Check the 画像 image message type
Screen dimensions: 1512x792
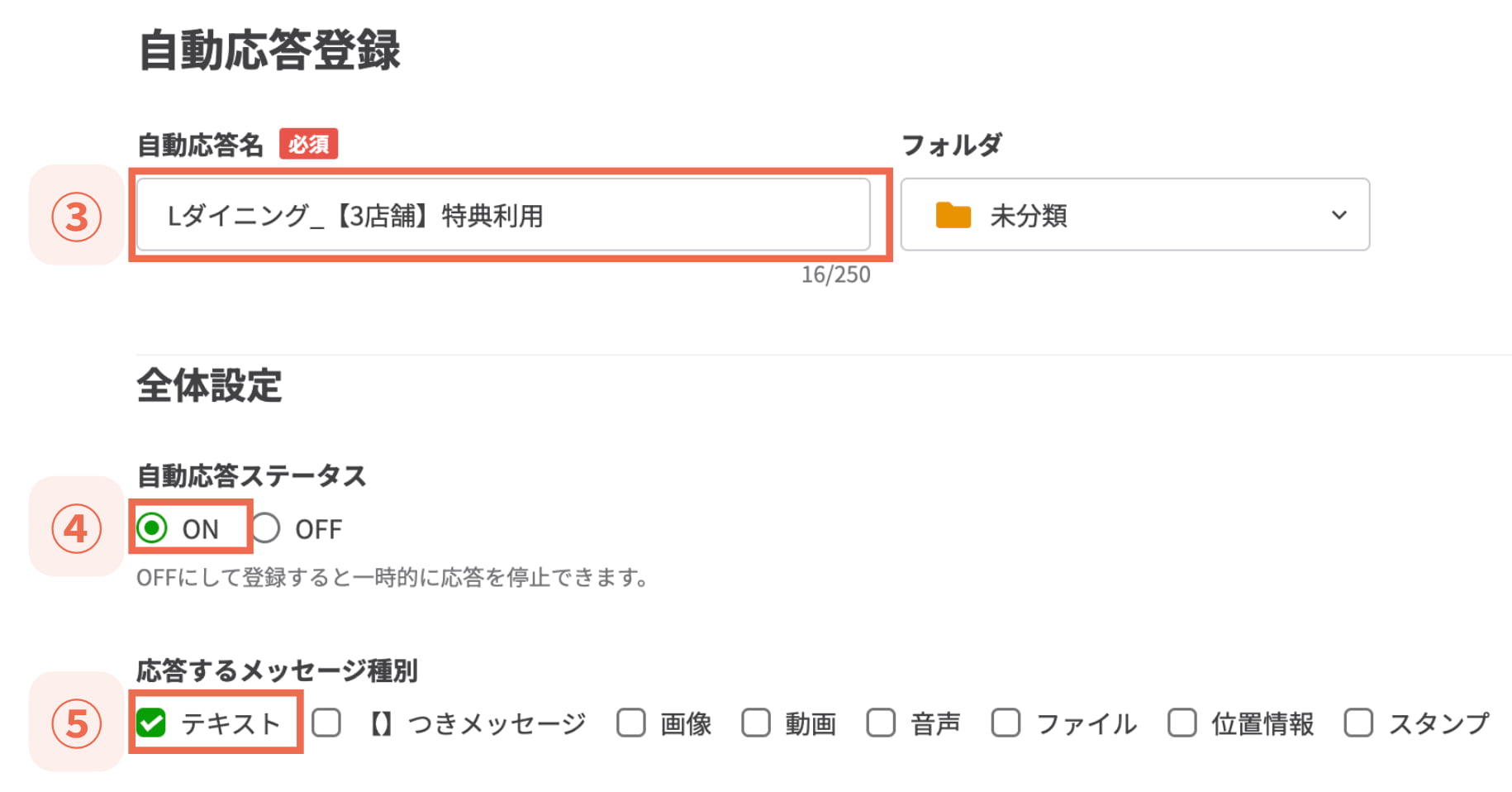631,723
